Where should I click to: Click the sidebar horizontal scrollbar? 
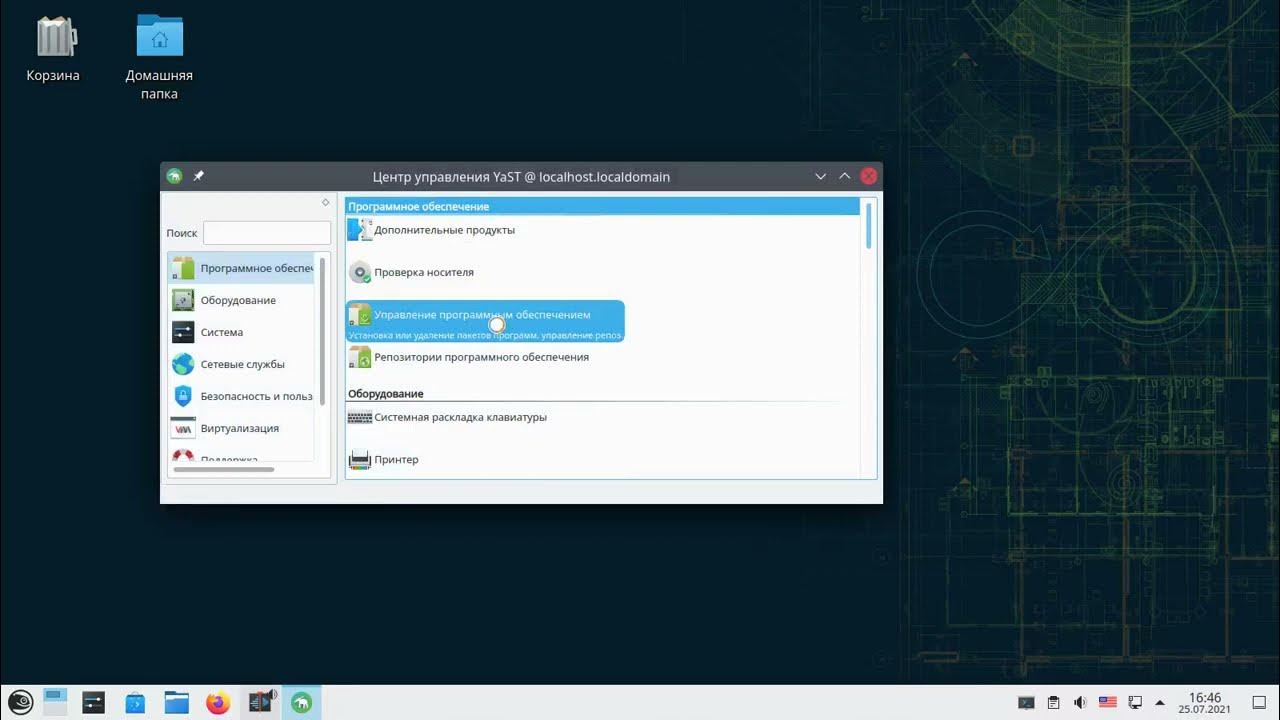pos(223,469)
